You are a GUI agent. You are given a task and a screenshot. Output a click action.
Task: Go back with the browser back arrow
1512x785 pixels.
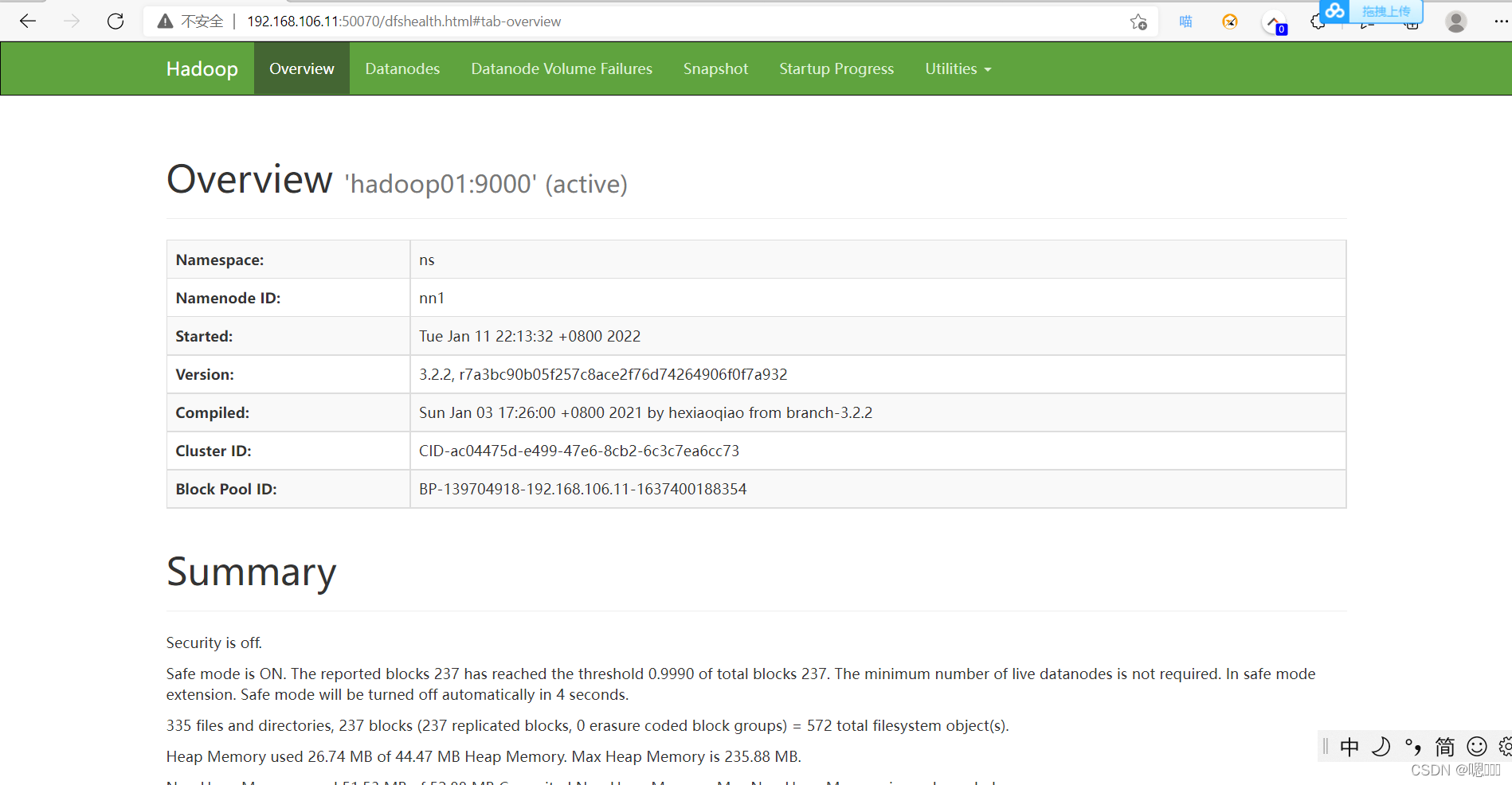point(28,21)
